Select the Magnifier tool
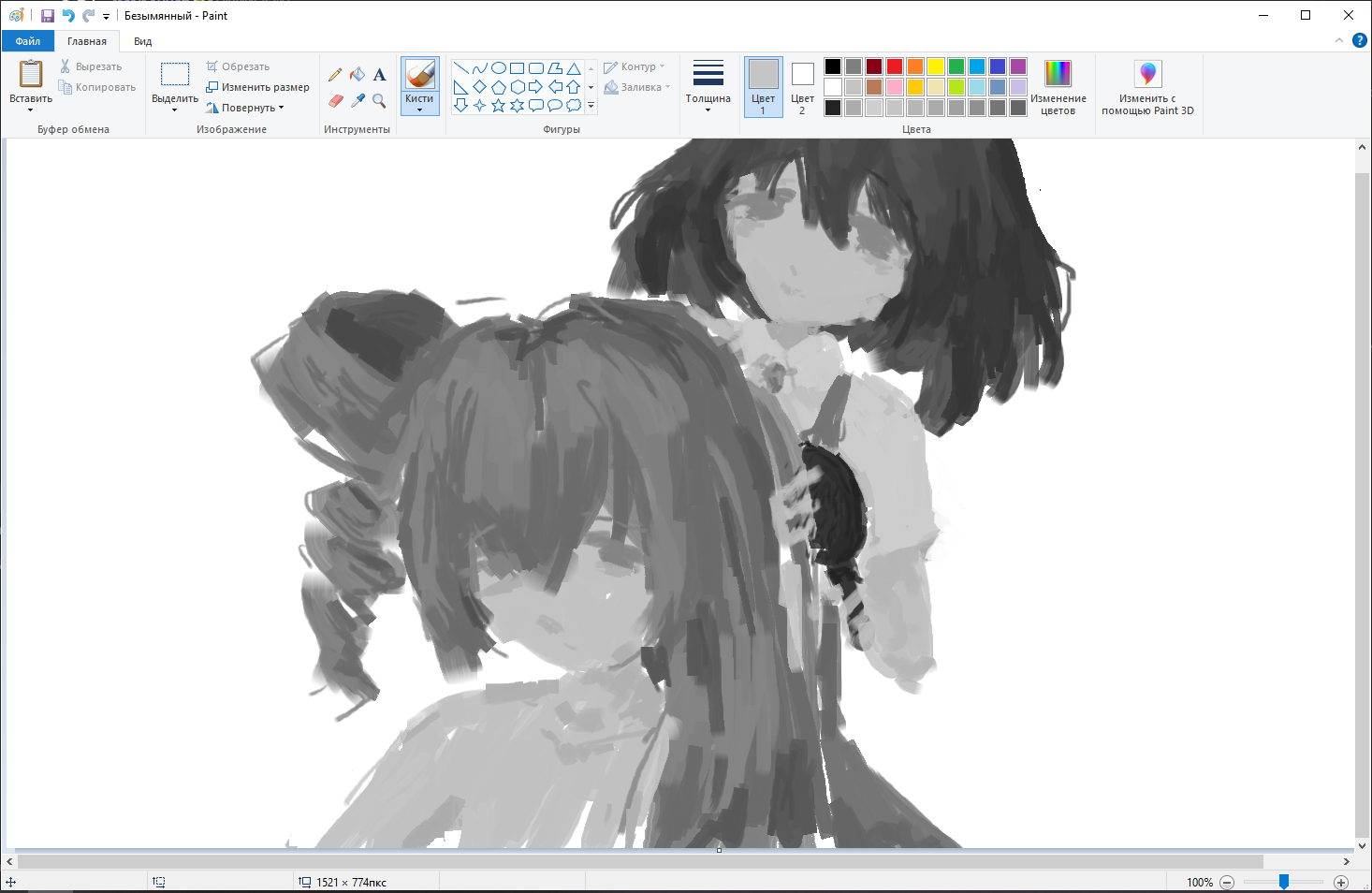Screen dimensions: 1372x893 click(x=379, y=100)
